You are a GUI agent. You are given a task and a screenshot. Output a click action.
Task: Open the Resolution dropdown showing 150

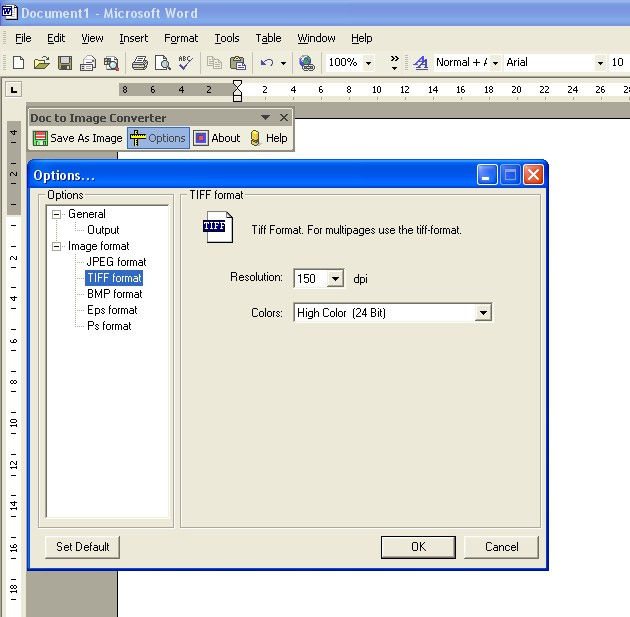click(335, 278)
